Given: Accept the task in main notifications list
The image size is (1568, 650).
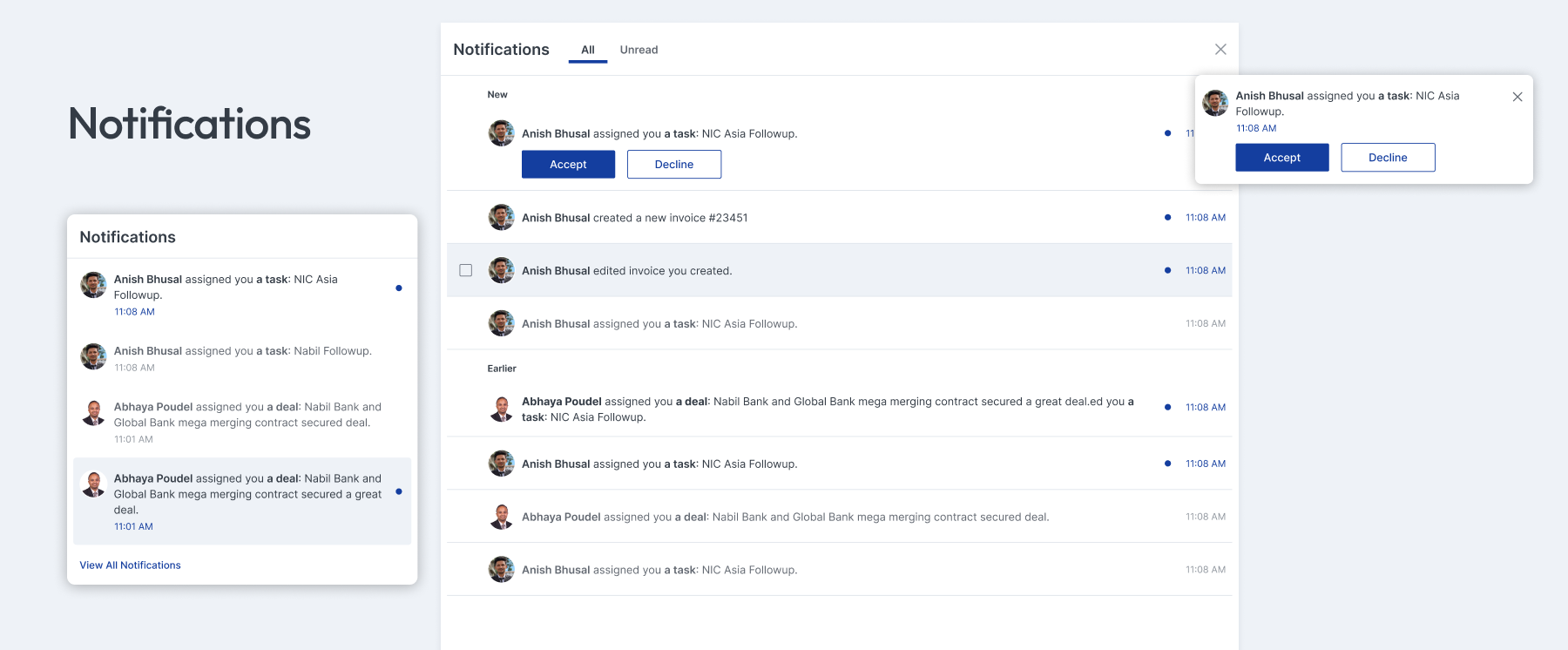Looking at the screenshot, I should coord(568,165).
